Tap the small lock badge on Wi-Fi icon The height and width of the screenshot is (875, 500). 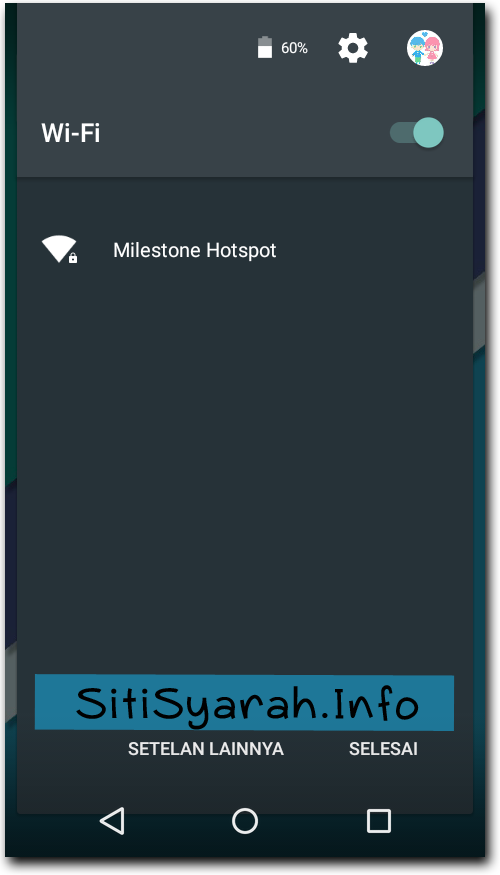[x=73, y=258]
